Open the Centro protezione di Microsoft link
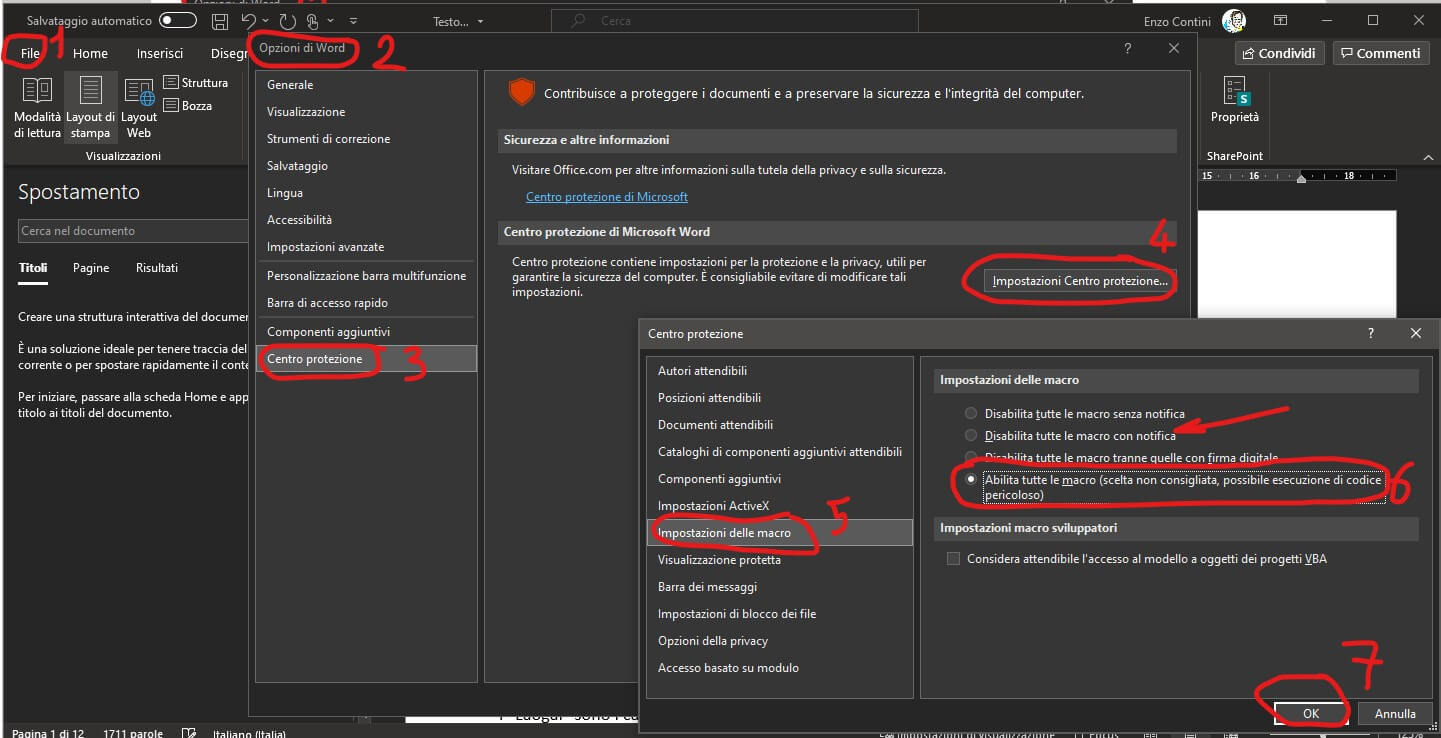This screenshot has height=738, width=1441. [606, 197]
